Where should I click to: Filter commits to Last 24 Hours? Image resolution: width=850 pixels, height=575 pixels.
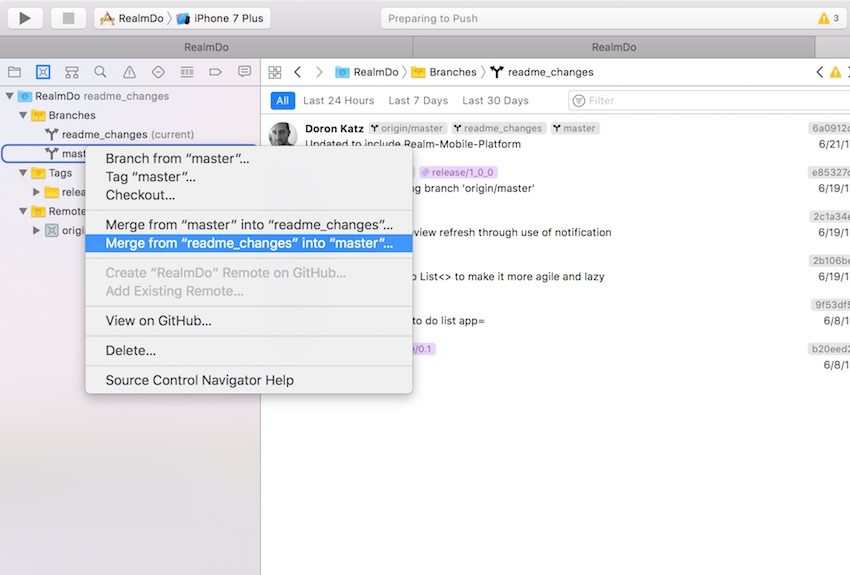click(x=338, y=101)
